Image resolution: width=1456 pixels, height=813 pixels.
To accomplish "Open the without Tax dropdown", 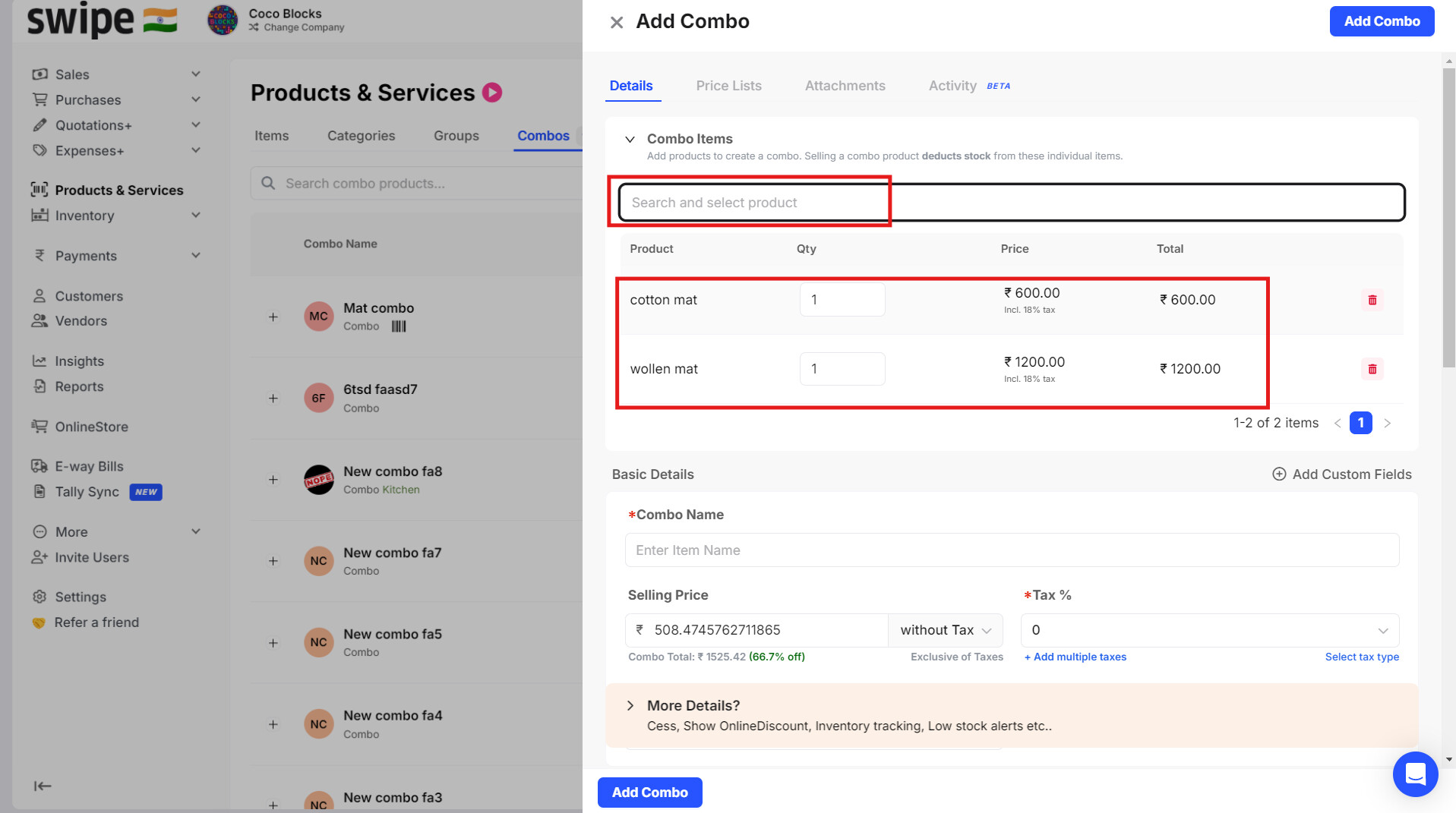I will 945,630.
